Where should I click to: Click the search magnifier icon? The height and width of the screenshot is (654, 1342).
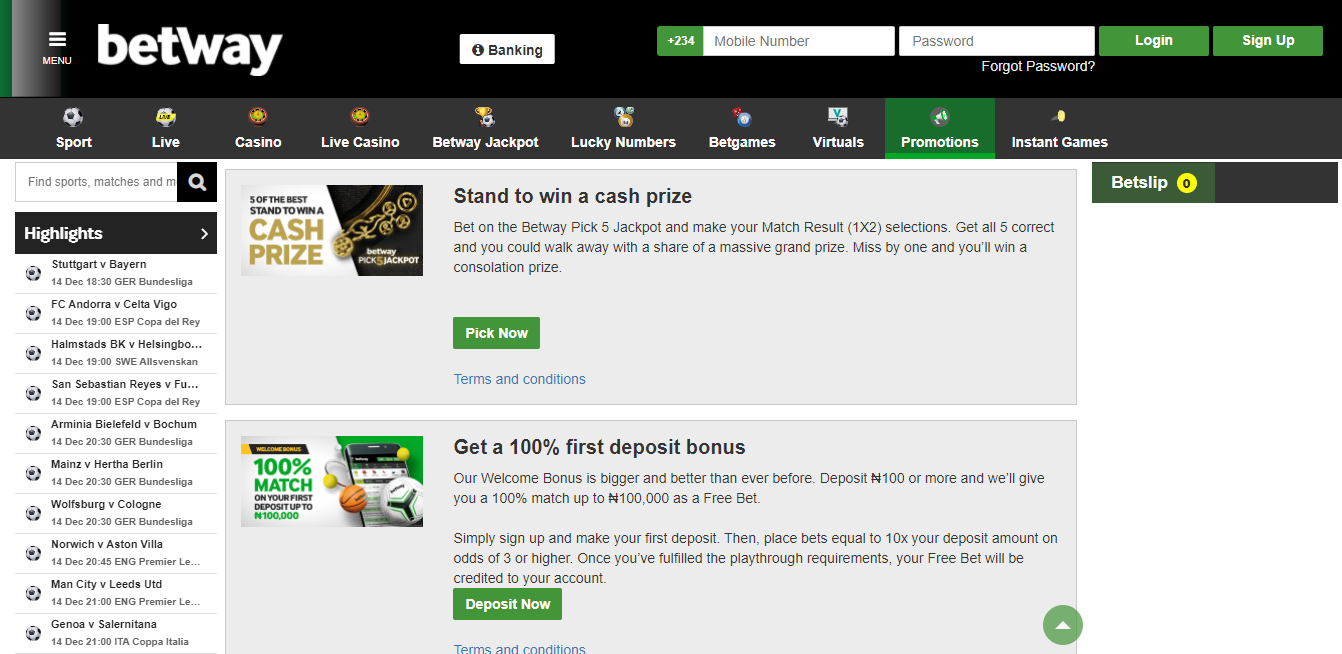click(197, 182)
